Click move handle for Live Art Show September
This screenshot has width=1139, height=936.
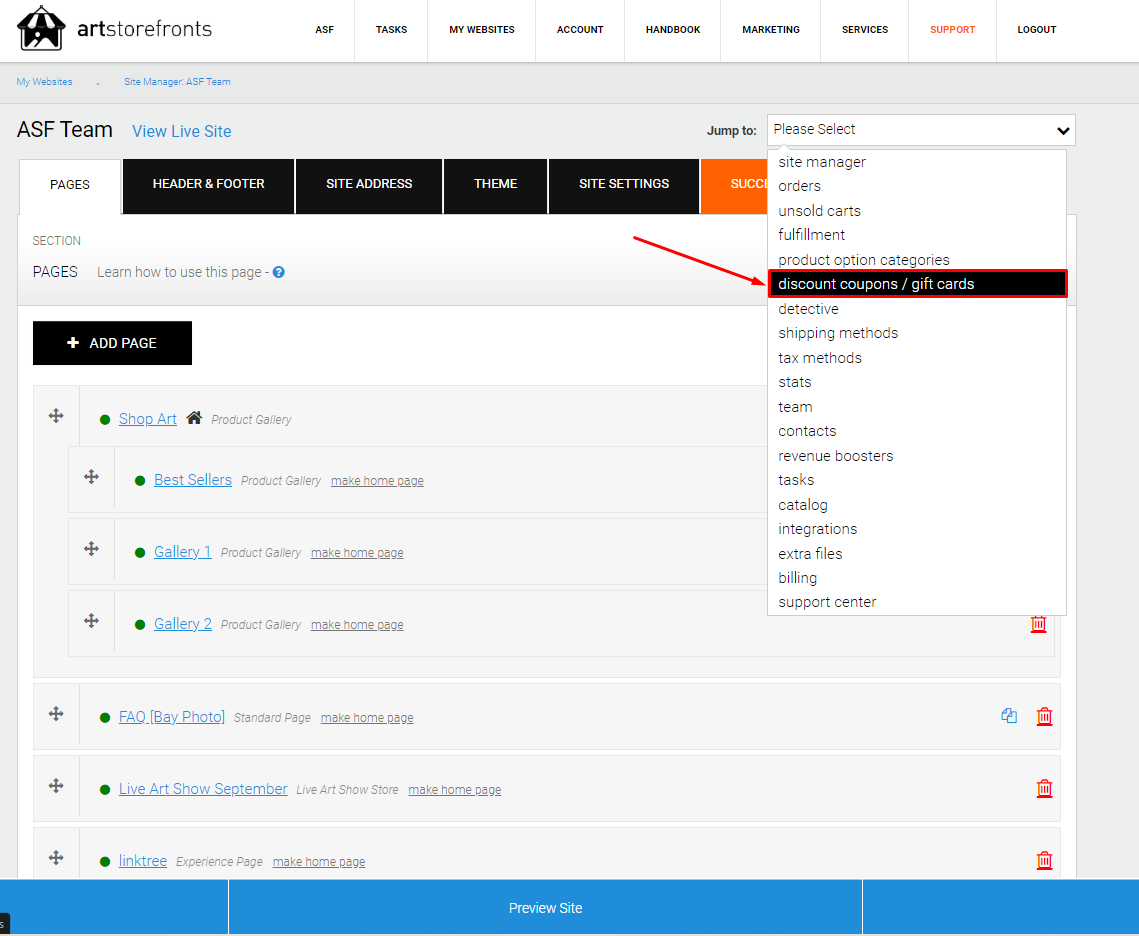(56, 785)
